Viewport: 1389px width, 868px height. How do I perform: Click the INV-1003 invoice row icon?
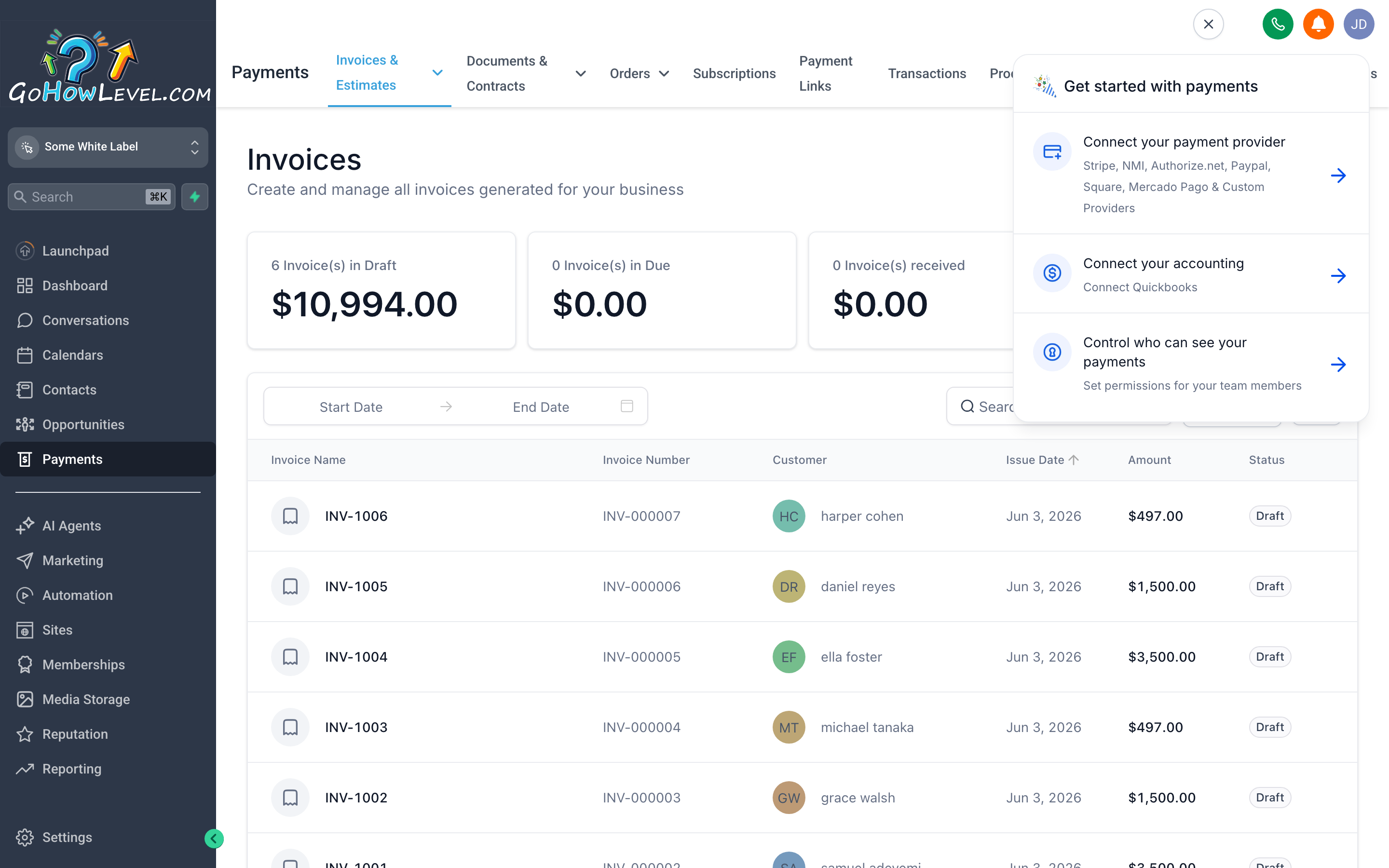(290, 727)
